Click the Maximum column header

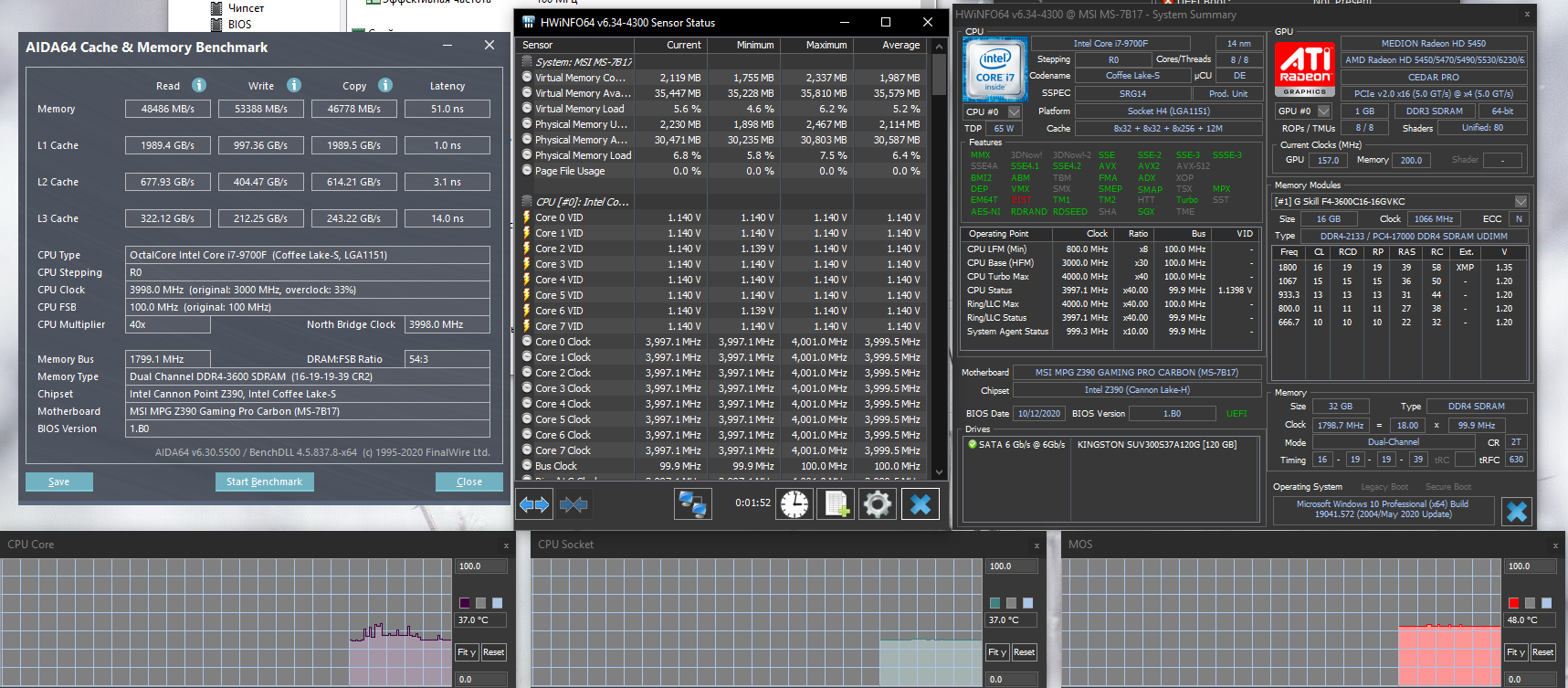816,45
